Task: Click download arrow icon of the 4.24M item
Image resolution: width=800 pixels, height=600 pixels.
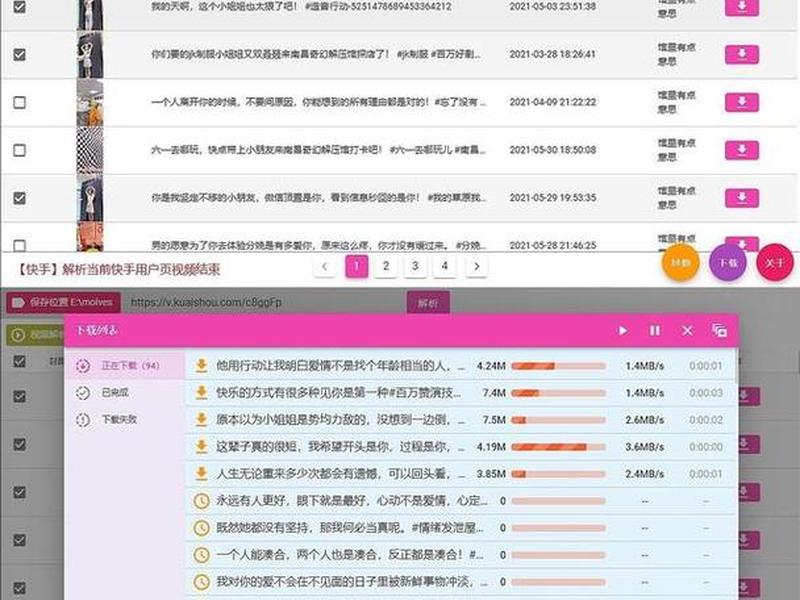Action: tap(202, 365)
